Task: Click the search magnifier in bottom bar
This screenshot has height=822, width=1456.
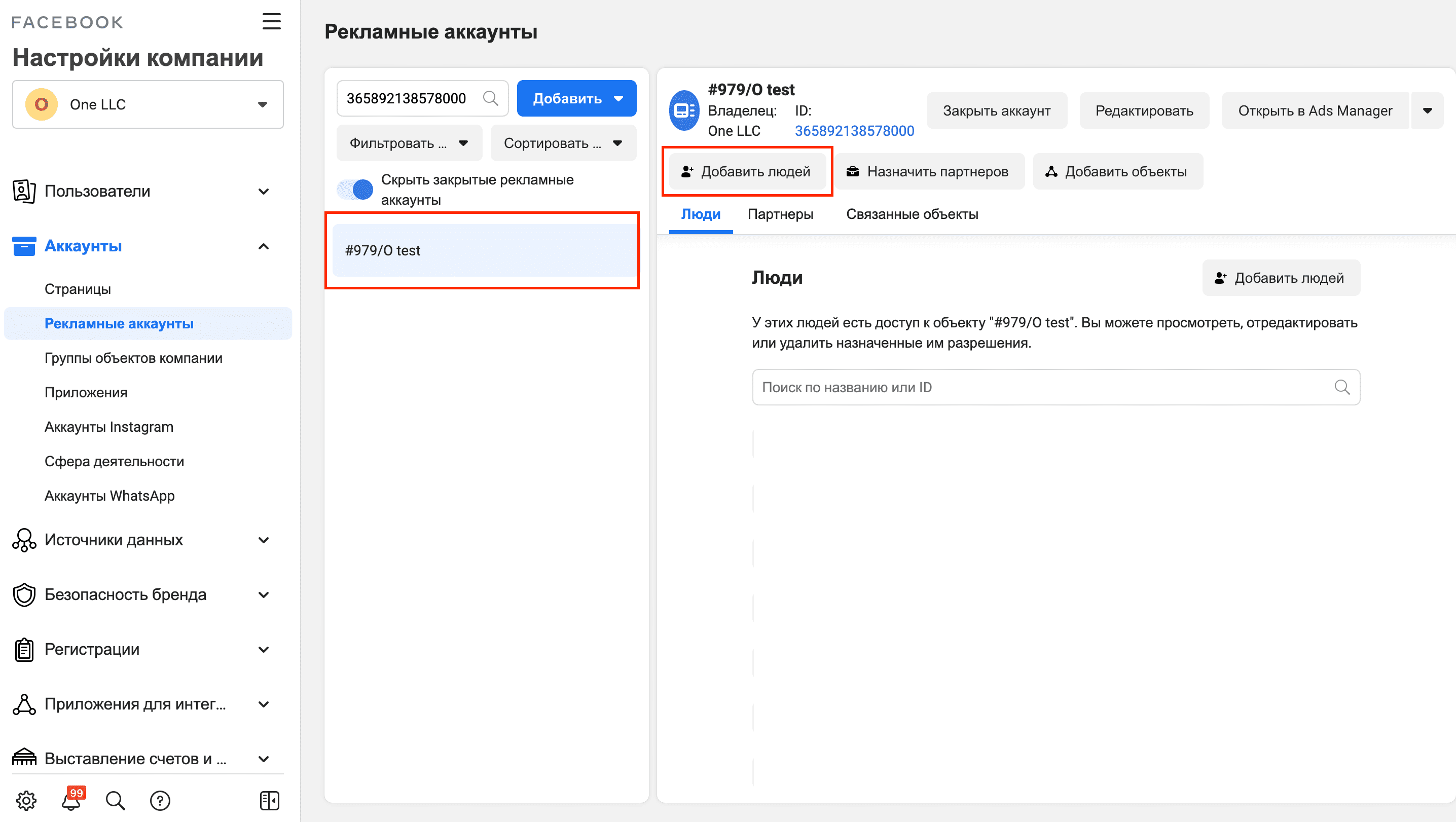Action: [115, 800]
